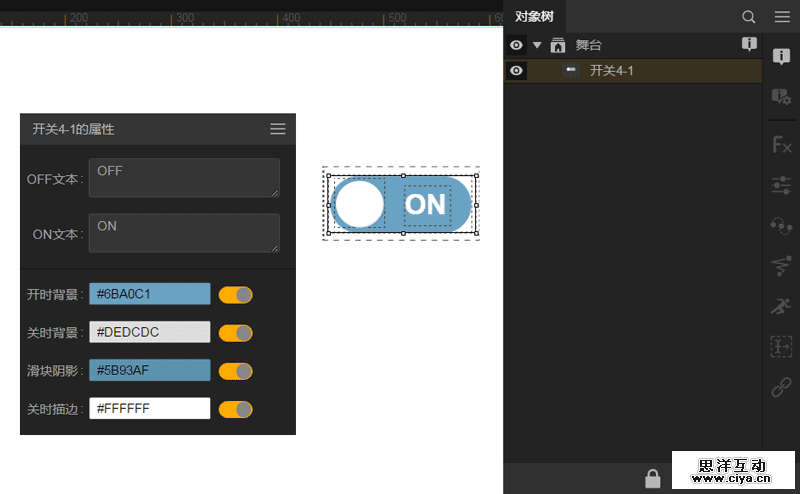Toggle the 开时背景 switch off
800x494 pixels.
tap(236, 294)
